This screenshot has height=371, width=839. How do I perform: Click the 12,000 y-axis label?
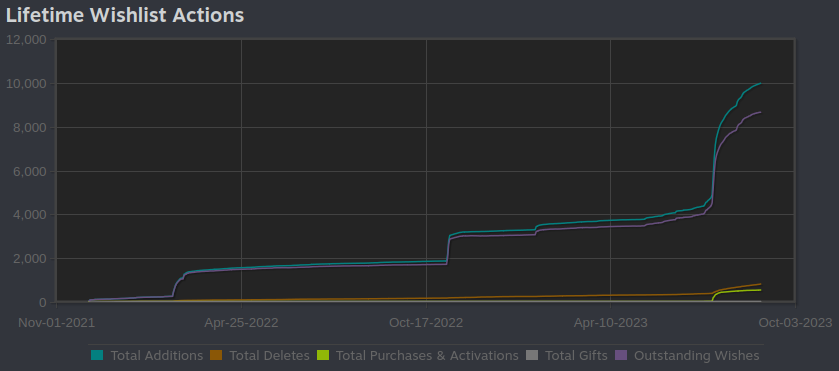pyautogui.click(x=27, y=40)
